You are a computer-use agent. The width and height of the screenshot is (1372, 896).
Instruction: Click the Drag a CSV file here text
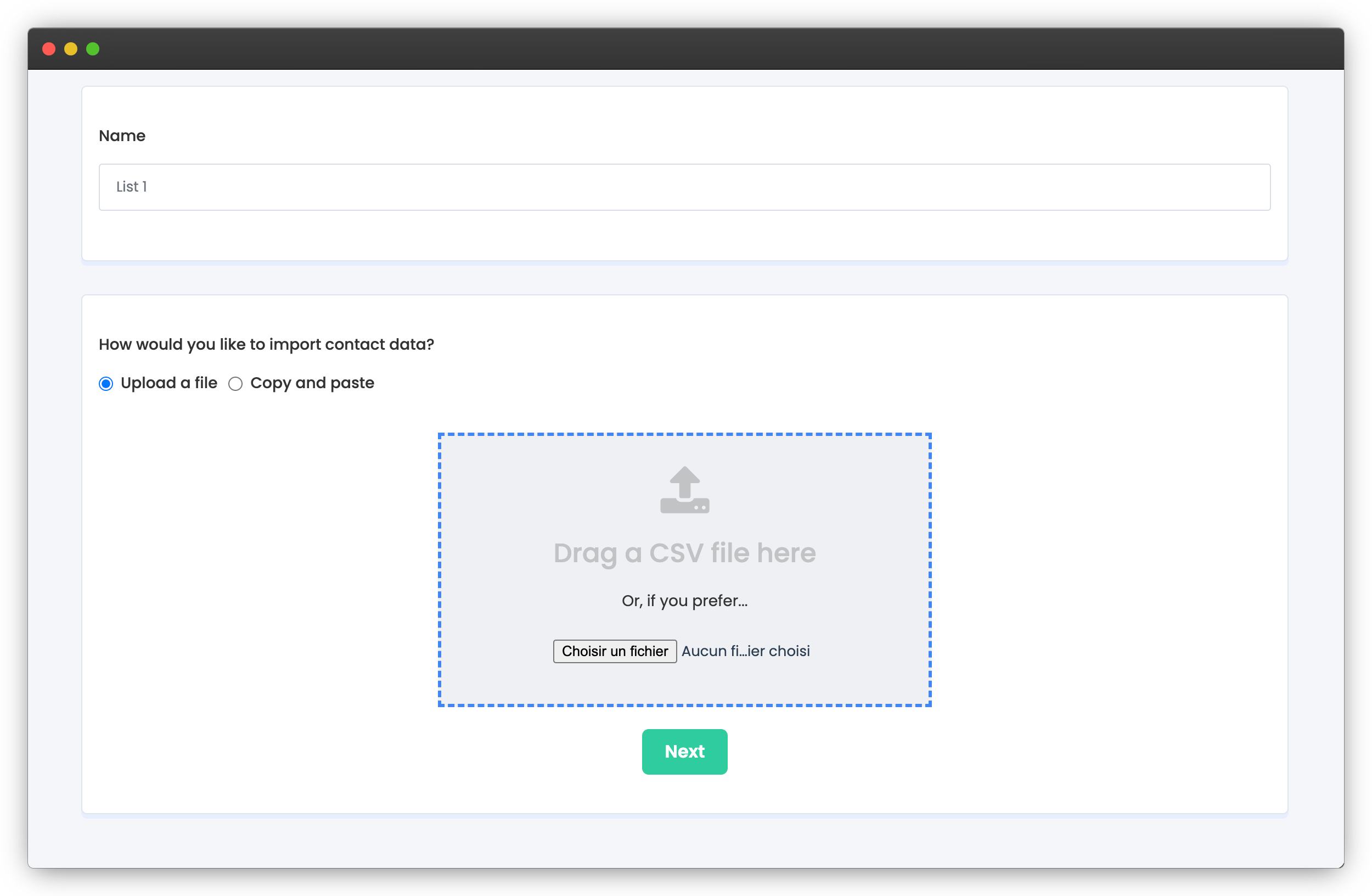click(x=684, y=553)
